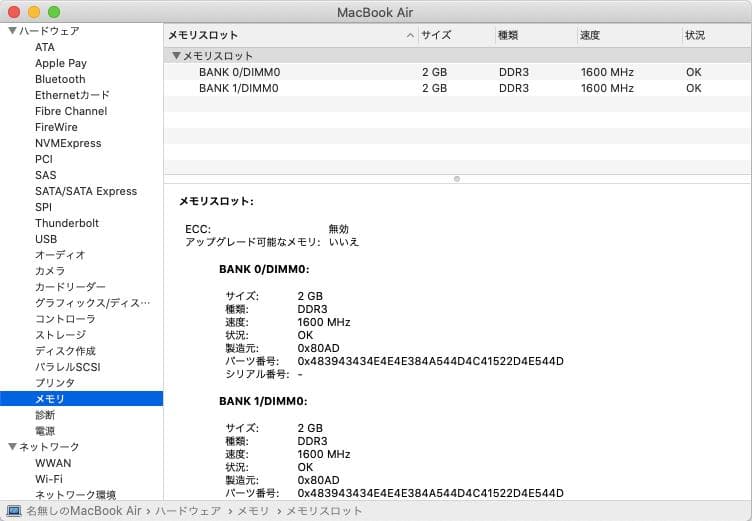Click the BANK 0 製造元 0x80AD value
This screenshot has height=521, width=752.
tap(318, 348)
